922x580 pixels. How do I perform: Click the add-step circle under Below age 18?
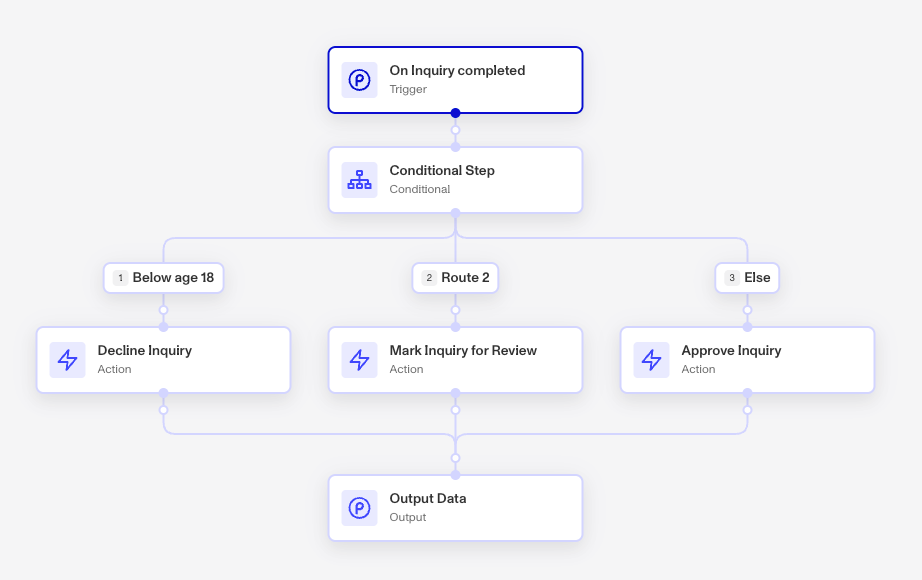coord(163,310)
